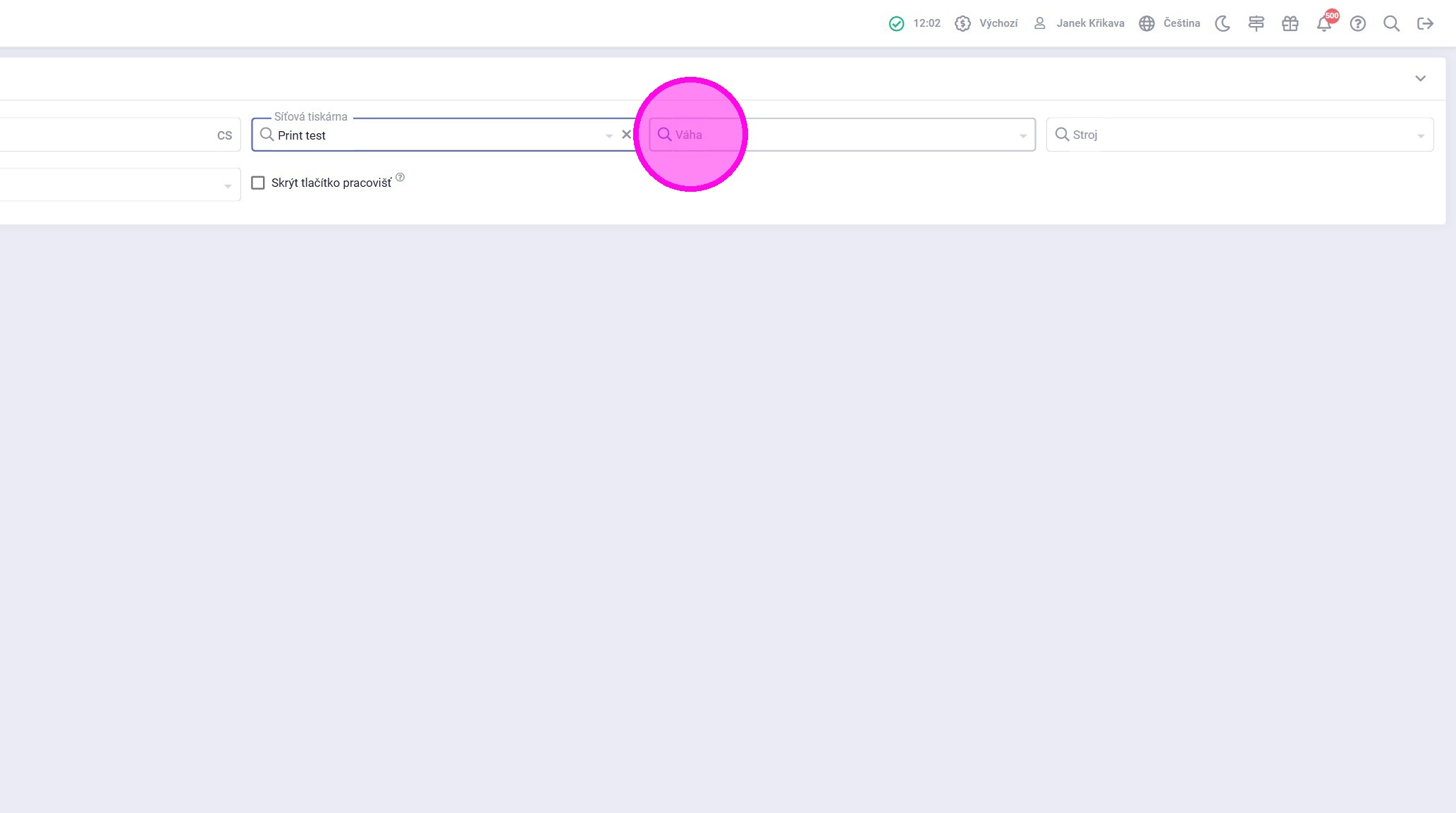The image size is (1456, 813).
Task: Click the green connection status checkmark
Action: click(896, 24)
